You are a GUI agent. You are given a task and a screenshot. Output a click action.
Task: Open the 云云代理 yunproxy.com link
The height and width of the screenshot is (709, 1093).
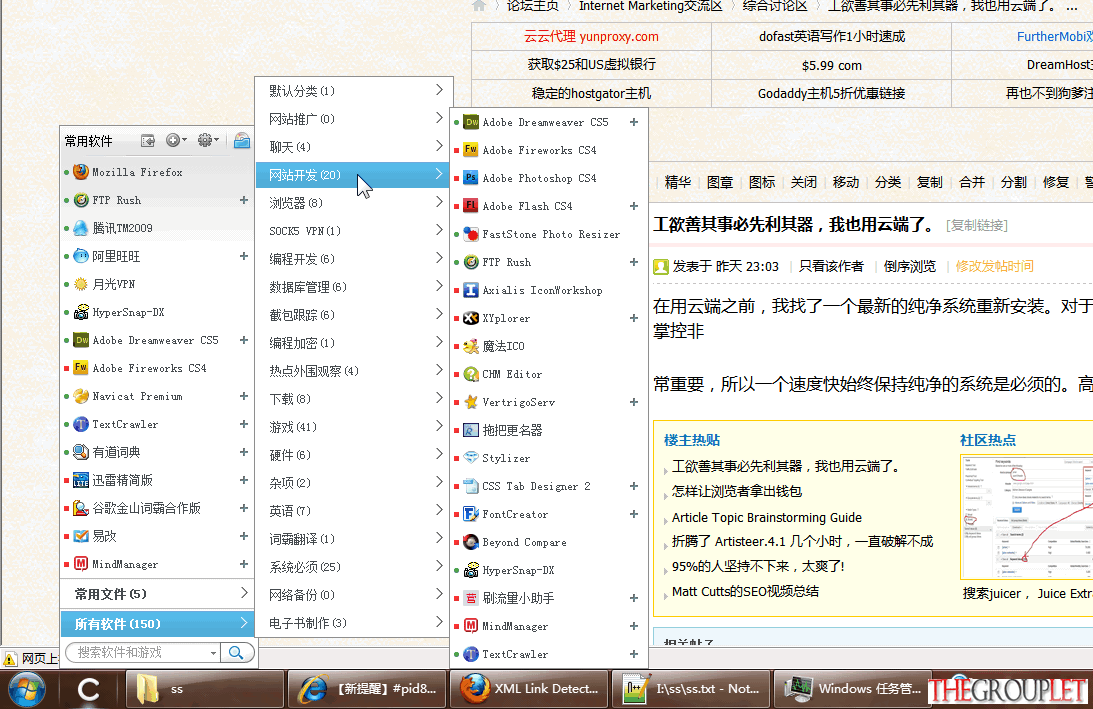coord(591,36)
